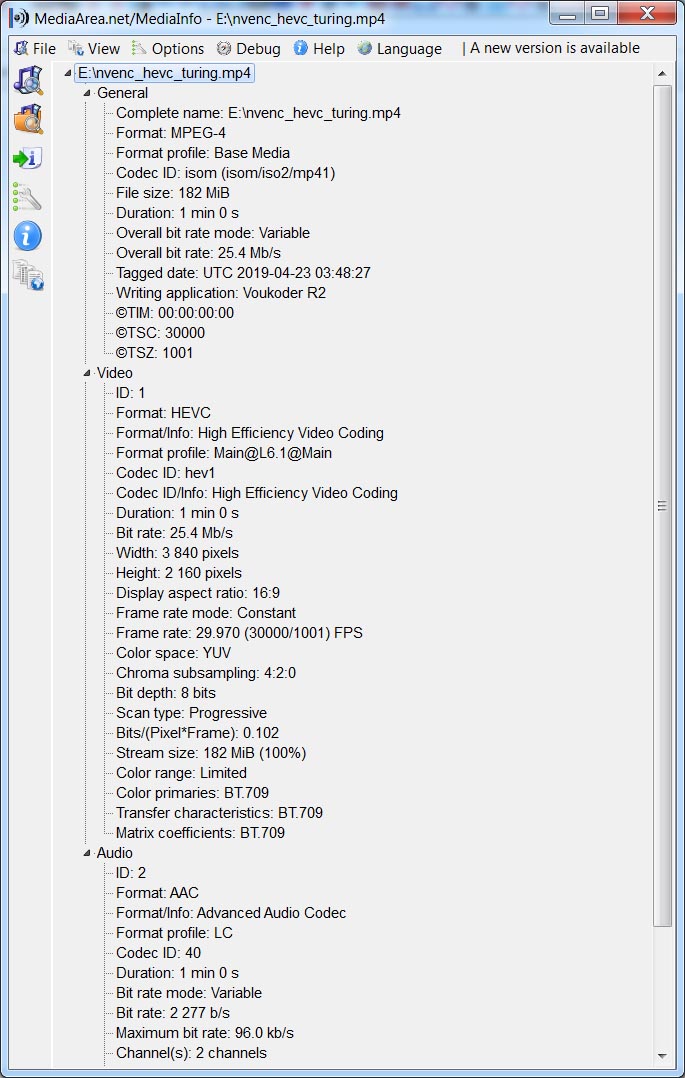Screen dimensions: 685x1078
Task: Select 'Color primaries: BT.709' row
Action: click(193, 792)
